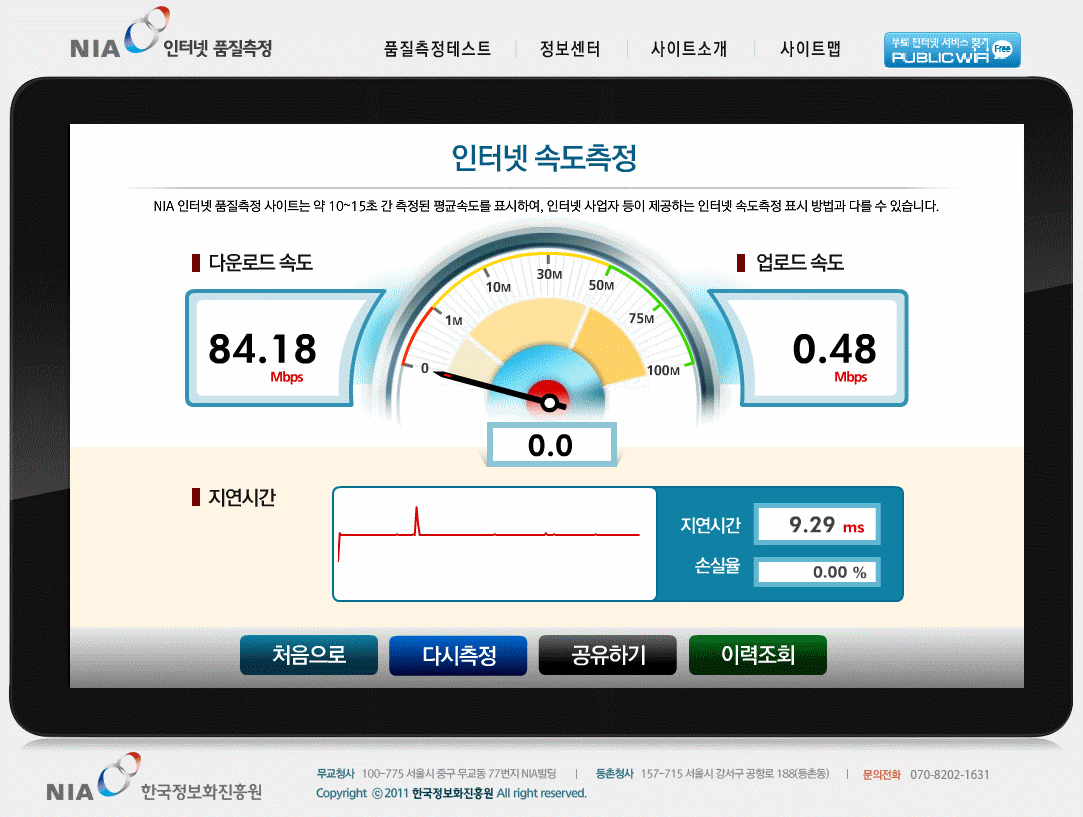
Task: Click the 지연시간 section heading on the left
Action: 242,497
